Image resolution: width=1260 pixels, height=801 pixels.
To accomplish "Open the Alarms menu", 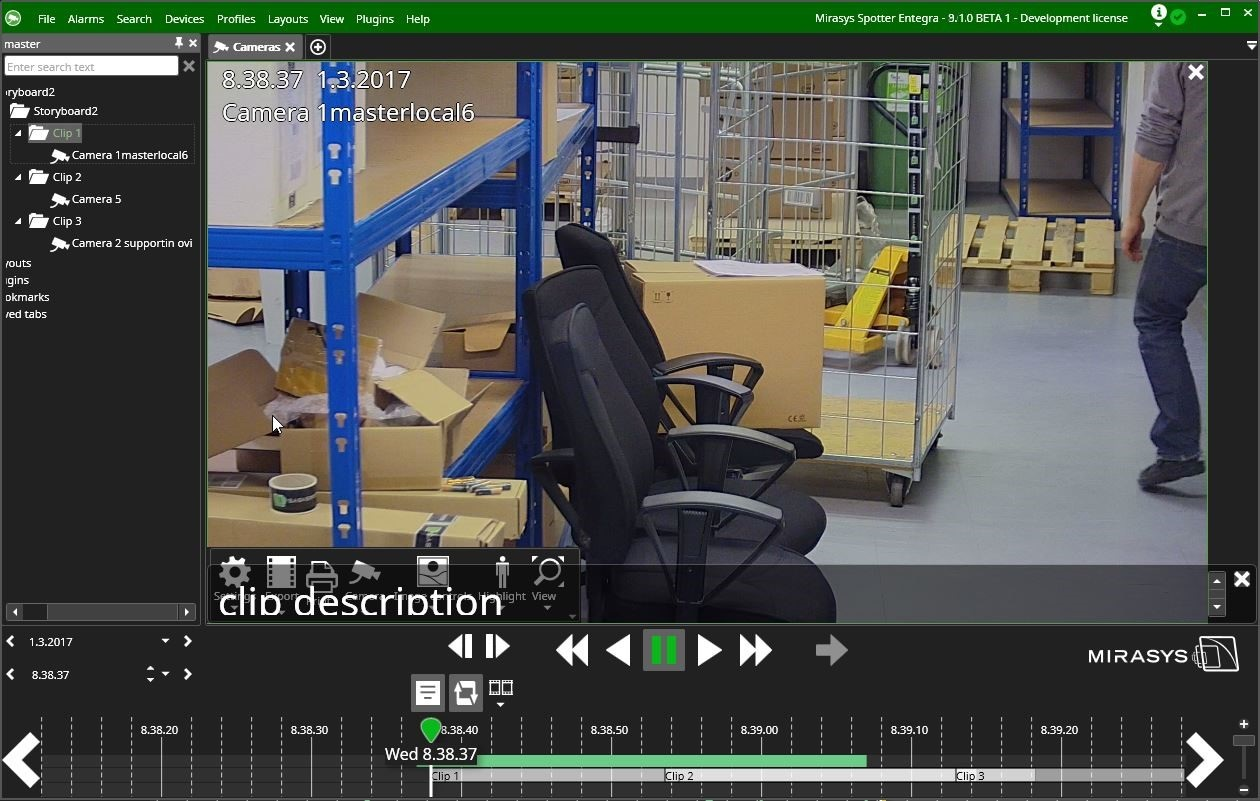I will 85,19.
